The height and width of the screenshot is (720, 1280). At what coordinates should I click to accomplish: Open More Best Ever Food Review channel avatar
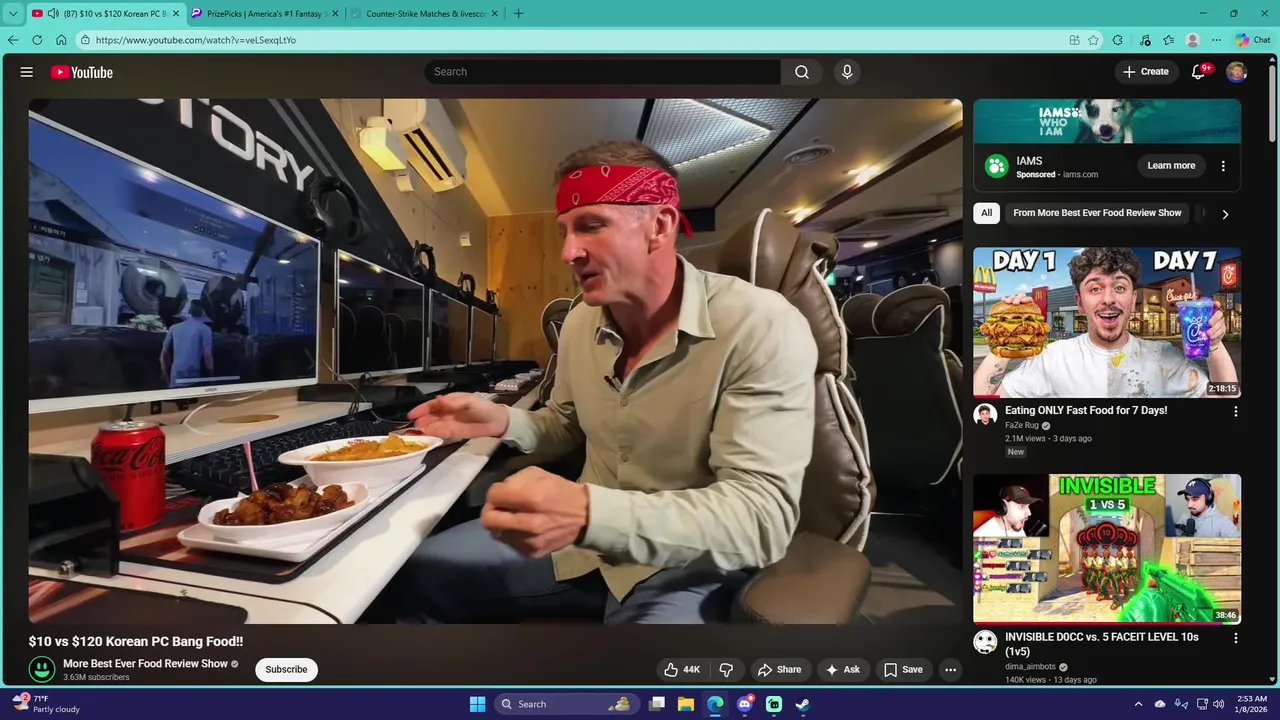point(42,669)
